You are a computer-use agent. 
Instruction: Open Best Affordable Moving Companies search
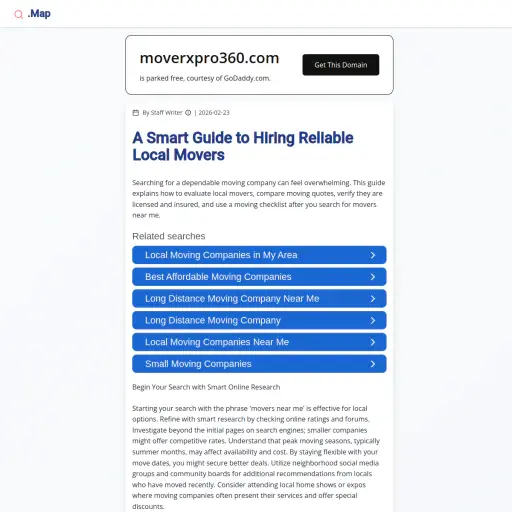click(259, 277)
